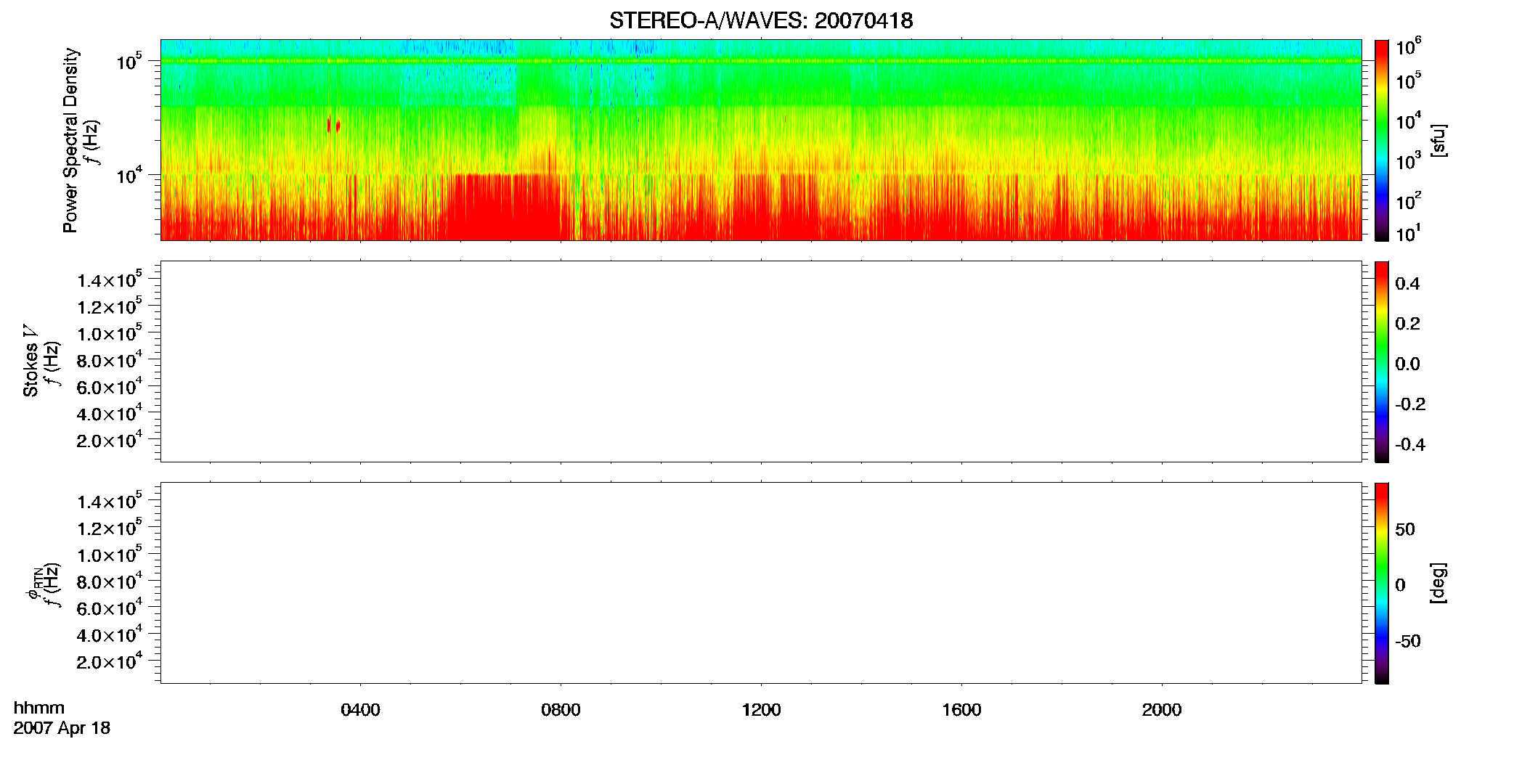Click the STEREO-A/WAVES: 20070418 plot title

click(761, 21)
